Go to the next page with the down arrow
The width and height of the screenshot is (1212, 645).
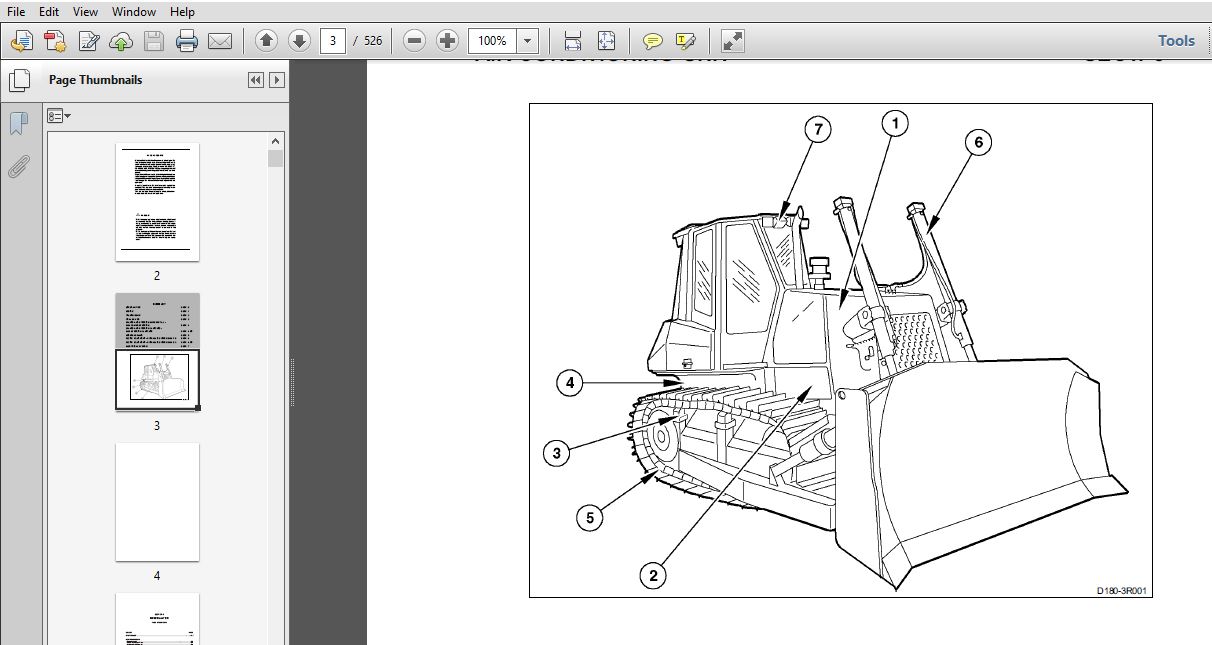299,41
